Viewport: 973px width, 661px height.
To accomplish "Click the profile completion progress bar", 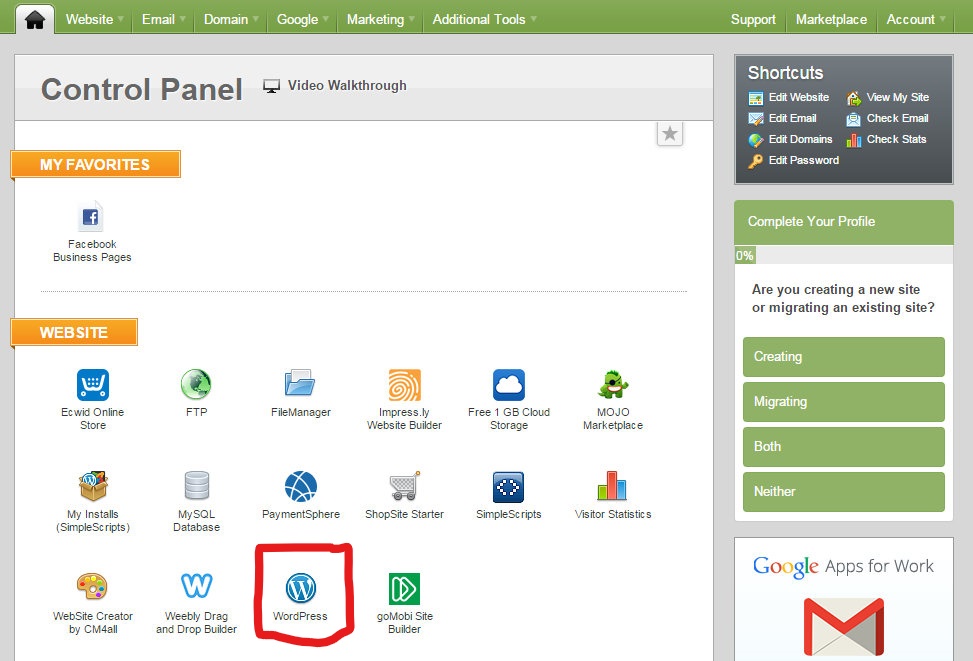I will (843, 255).
